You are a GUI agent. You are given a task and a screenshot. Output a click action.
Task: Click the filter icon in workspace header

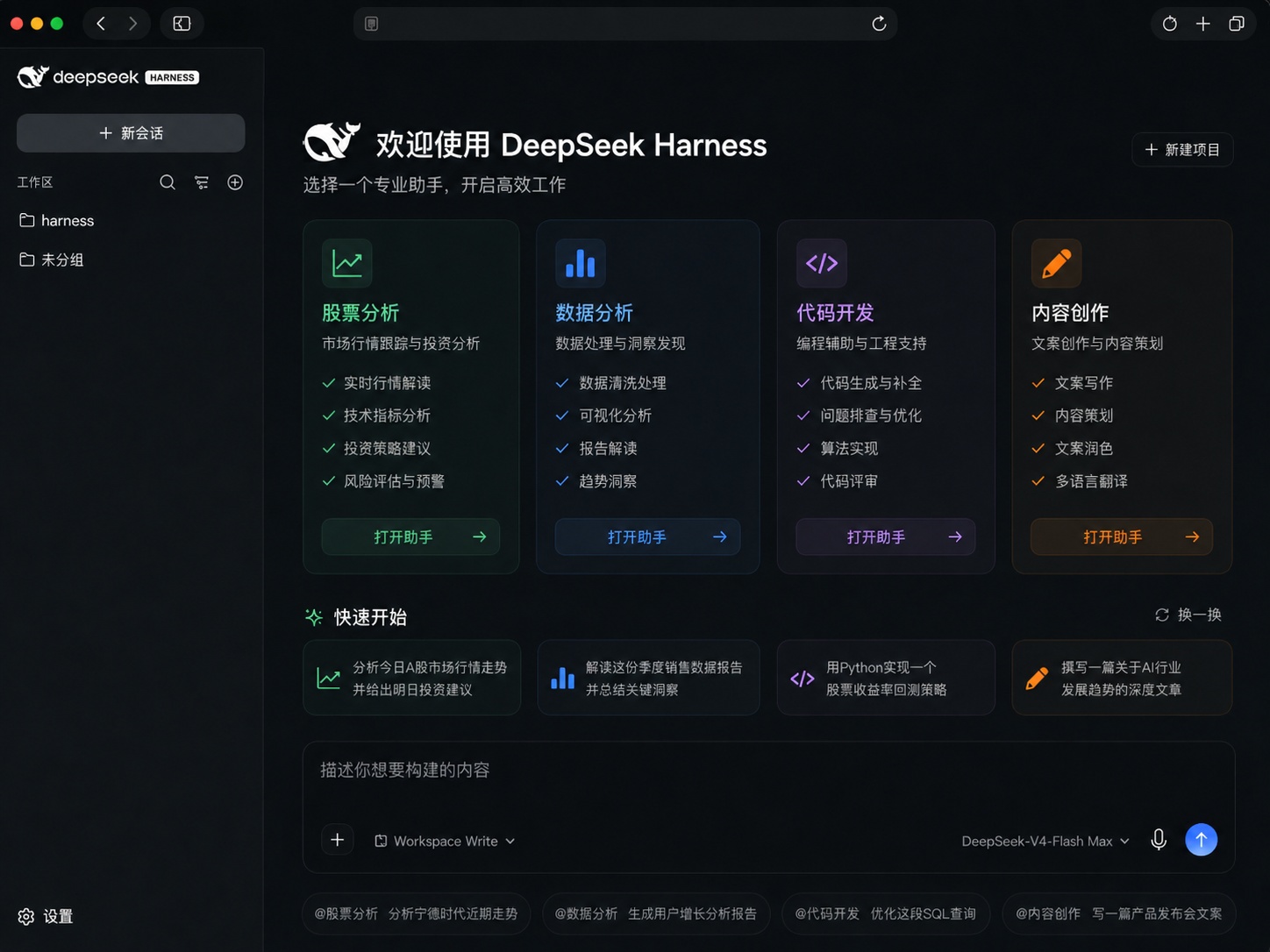(202, 182)
